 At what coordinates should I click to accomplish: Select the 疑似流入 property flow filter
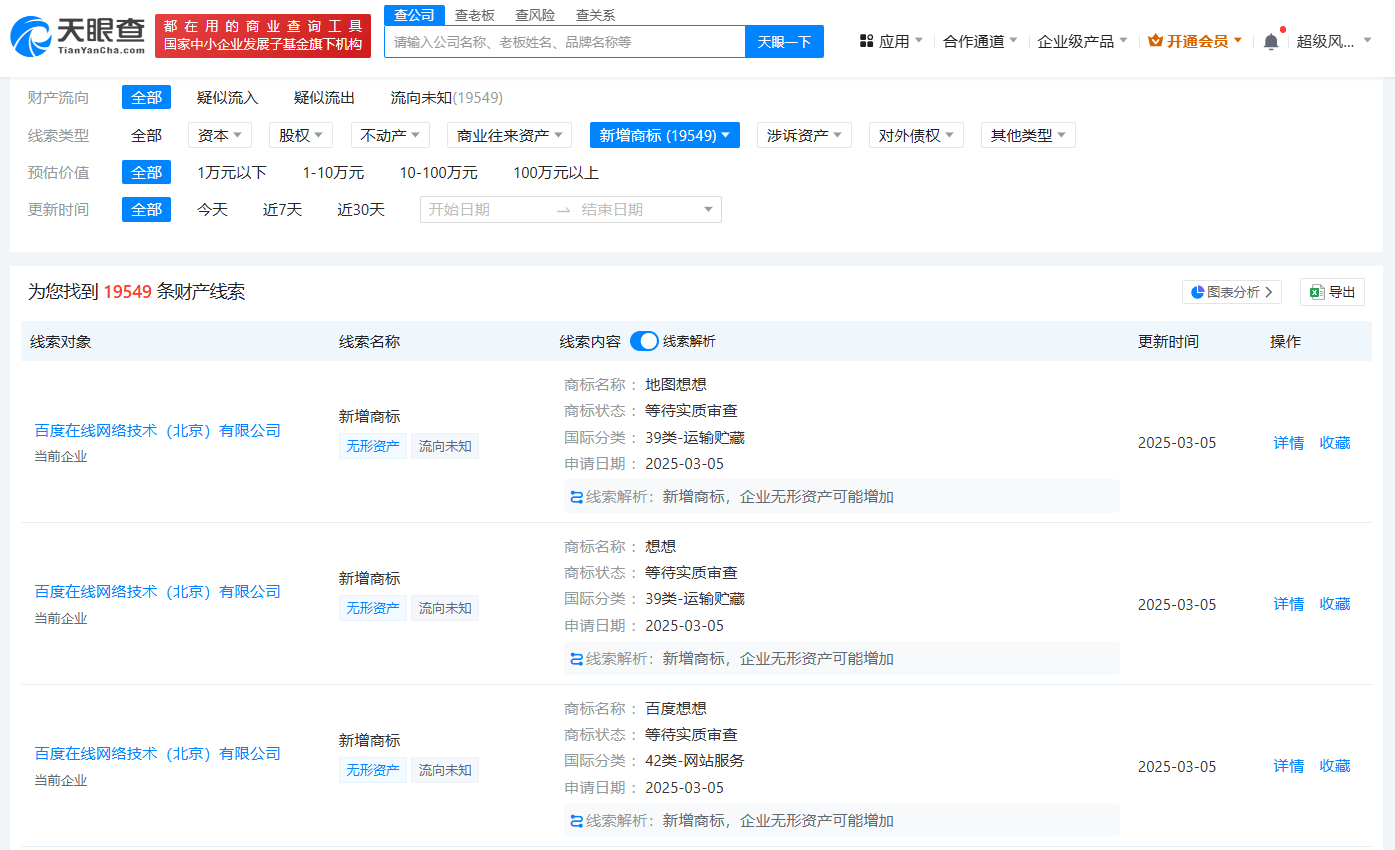227,98
